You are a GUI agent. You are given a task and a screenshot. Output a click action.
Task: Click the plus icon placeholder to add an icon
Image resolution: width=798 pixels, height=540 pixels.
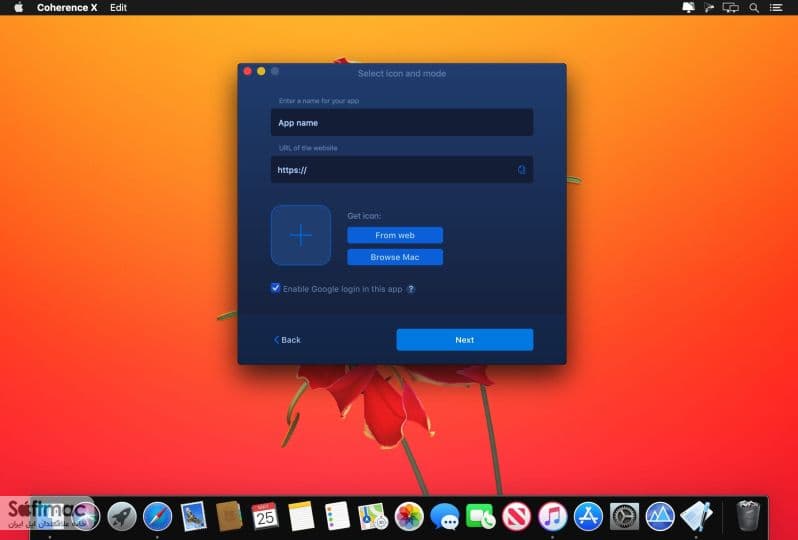301,235
